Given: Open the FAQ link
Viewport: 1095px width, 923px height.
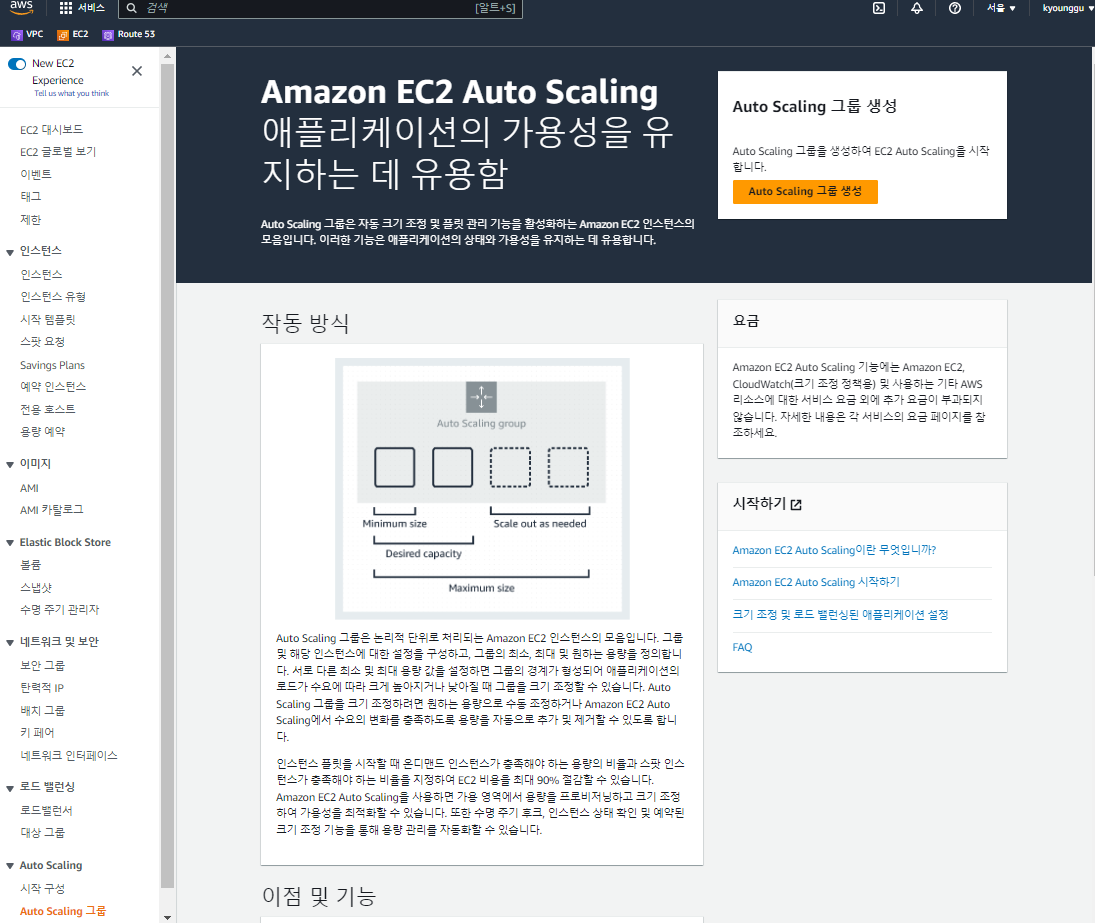Looking at the screenshot, I should click(742, 647).
